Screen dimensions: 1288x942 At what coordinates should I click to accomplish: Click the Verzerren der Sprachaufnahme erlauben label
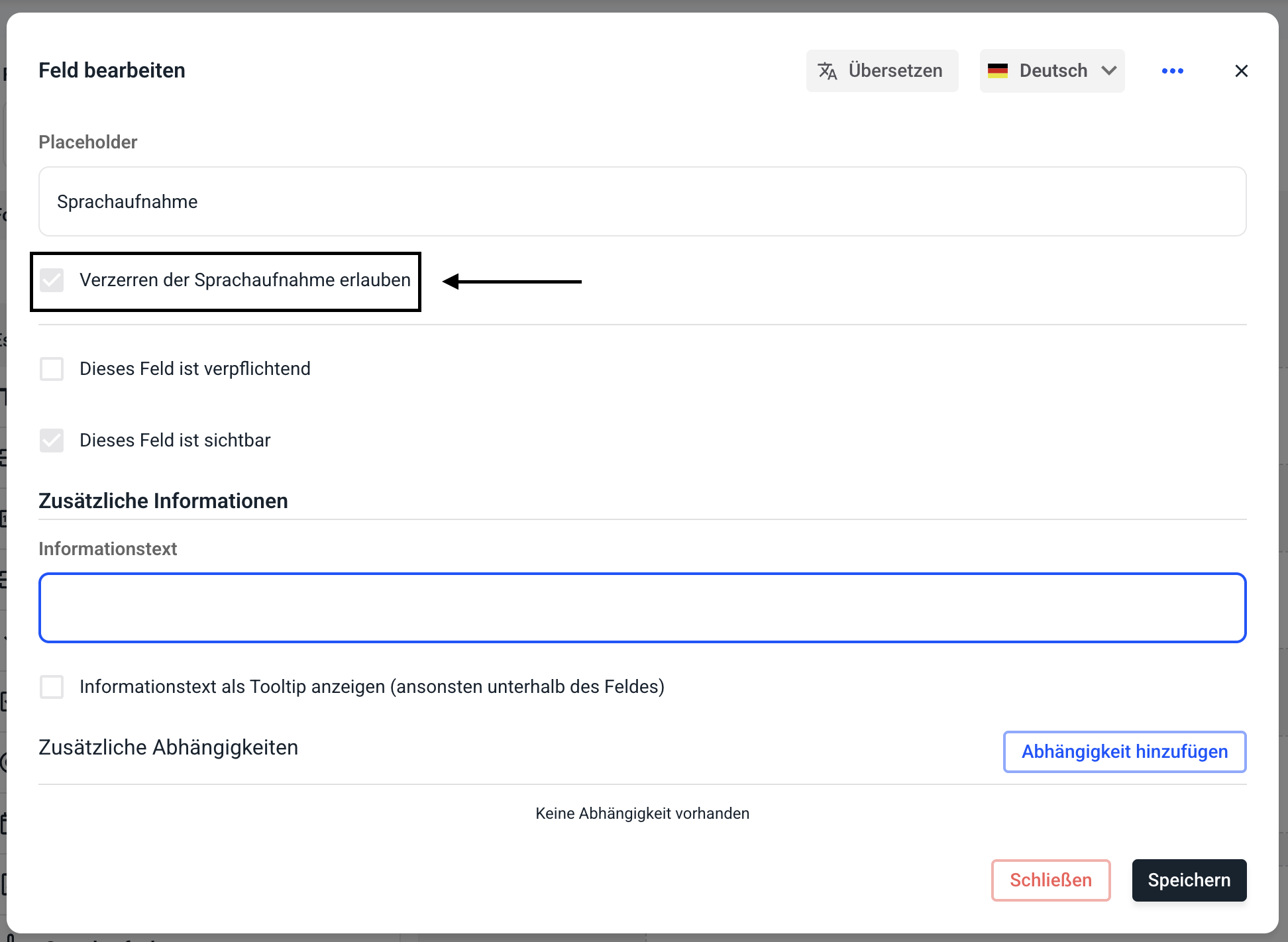[244, 280]
